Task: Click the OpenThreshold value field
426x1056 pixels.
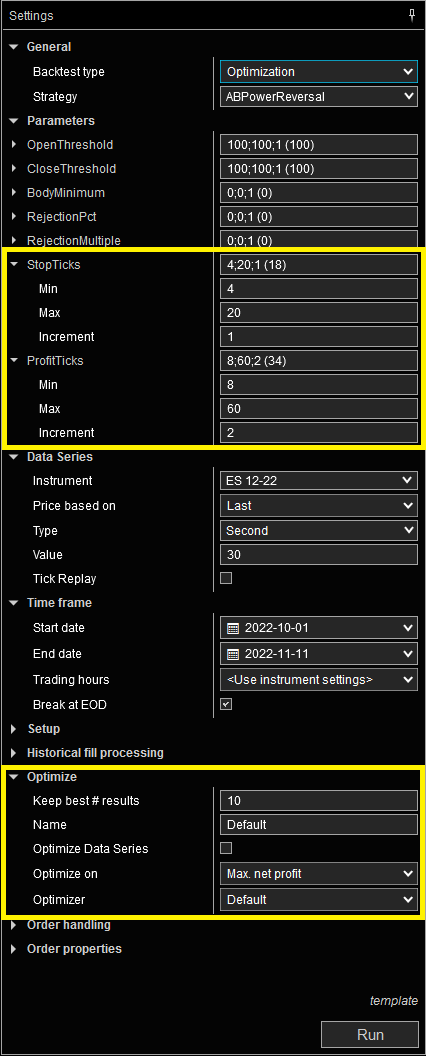Action: coord(319,145)
